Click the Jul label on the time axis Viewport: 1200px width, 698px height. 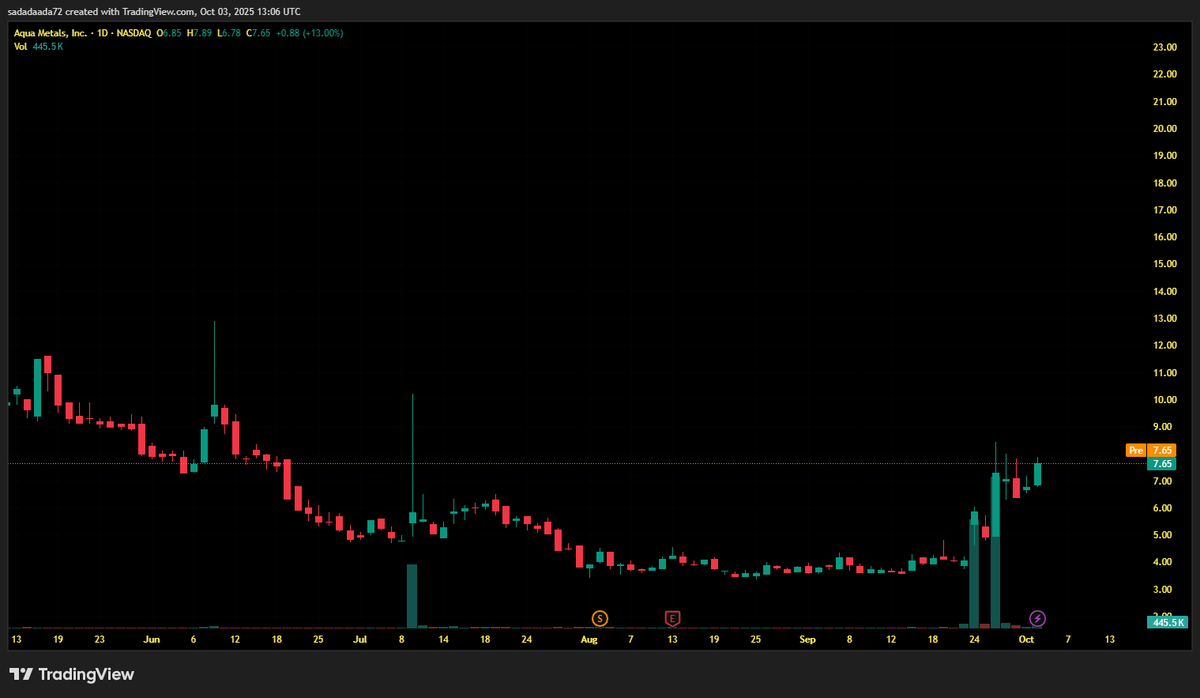(x=360, y=638)
